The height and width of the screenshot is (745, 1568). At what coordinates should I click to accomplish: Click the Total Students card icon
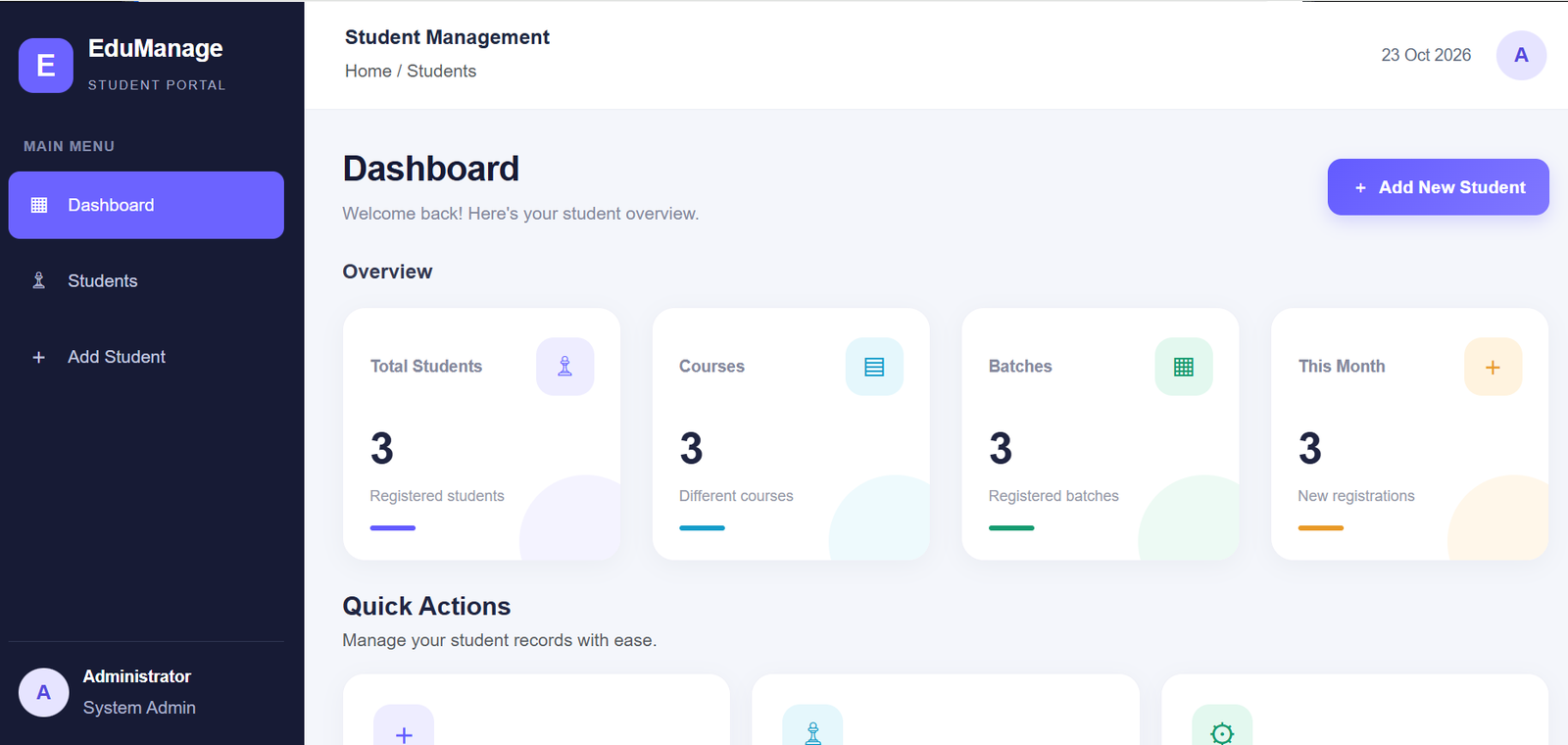tap(565, 367)
